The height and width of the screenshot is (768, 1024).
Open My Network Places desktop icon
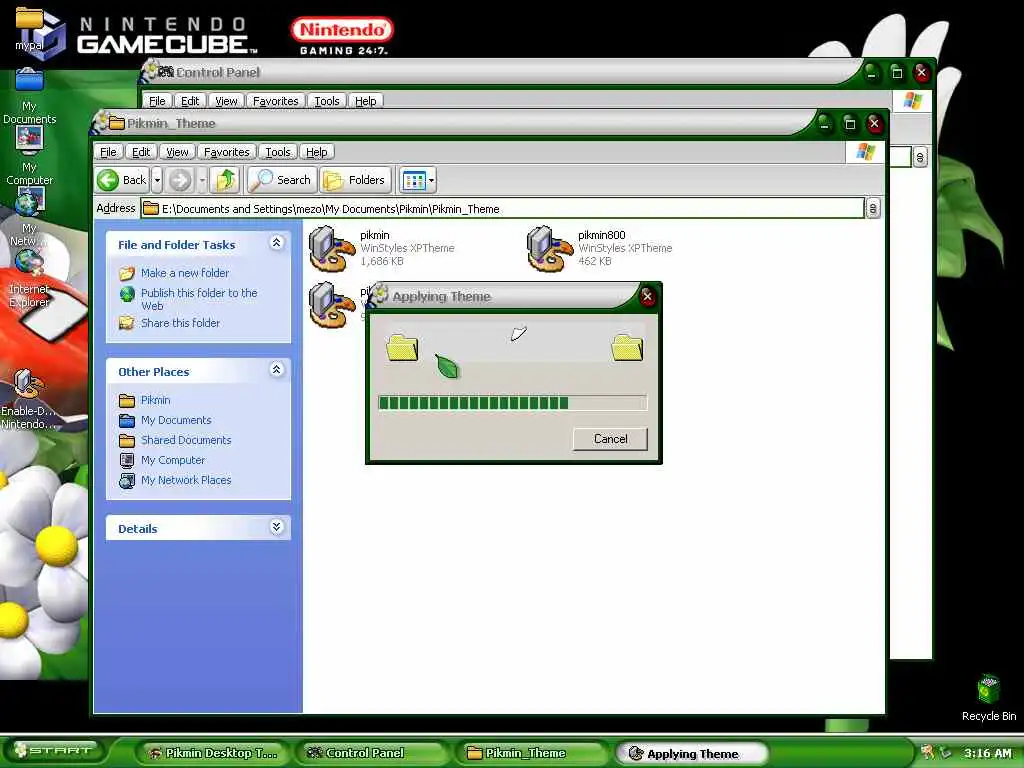[x=29, y=217]
